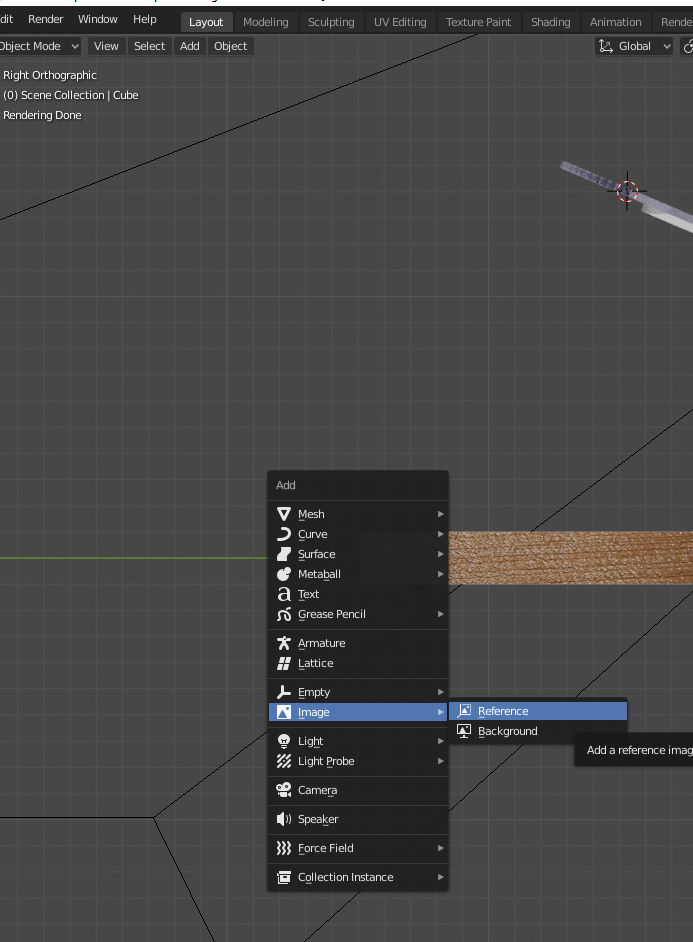
Task: Open the Add menu in viewport header
Action: [190, 46]
